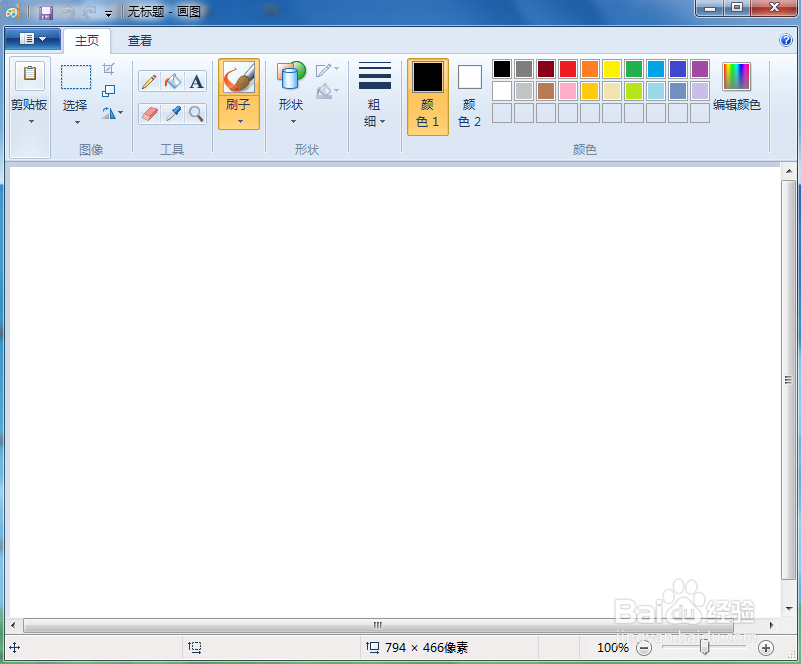The width and height of the screenshot is (801, 664).
Task: Expand the clipboard 剪贴板 dropdown arrow
Action: pos(31,122)
